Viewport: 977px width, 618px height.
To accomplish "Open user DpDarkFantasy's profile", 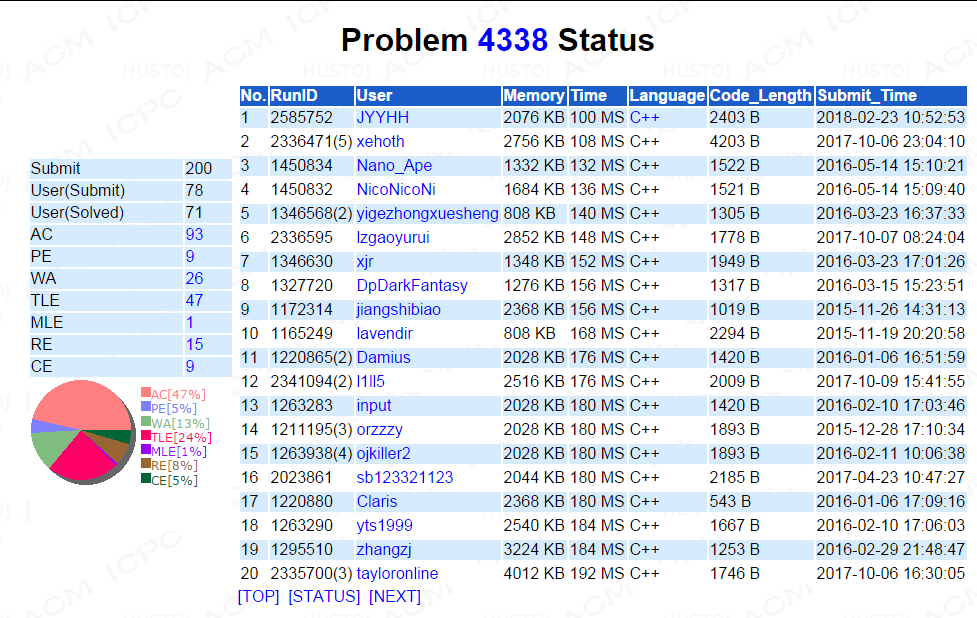I will tap(412, 285).
